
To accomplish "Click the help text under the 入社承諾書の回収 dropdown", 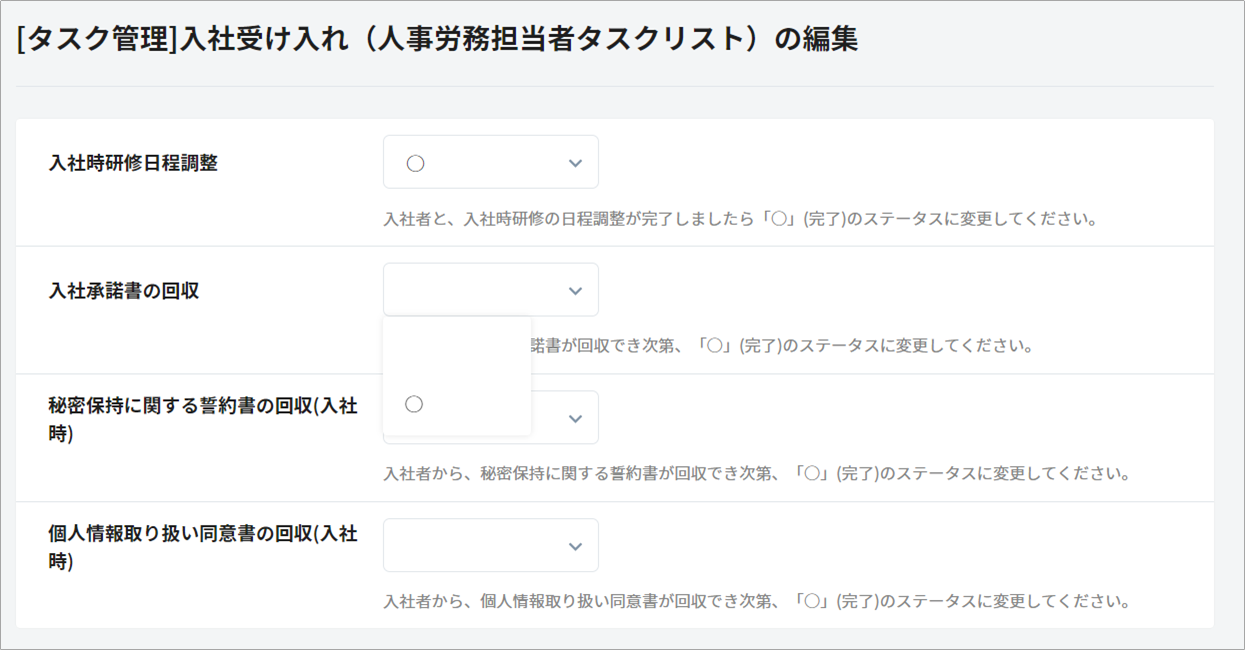I will (780, 347).
